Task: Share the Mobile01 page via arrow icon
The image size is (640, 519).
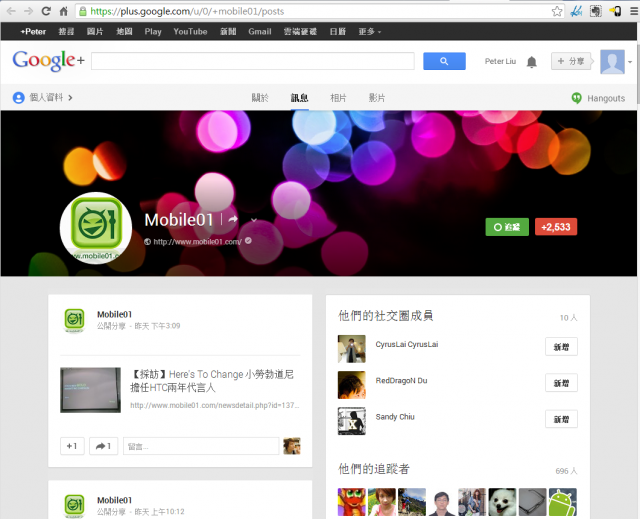Action: pos(233,219)
